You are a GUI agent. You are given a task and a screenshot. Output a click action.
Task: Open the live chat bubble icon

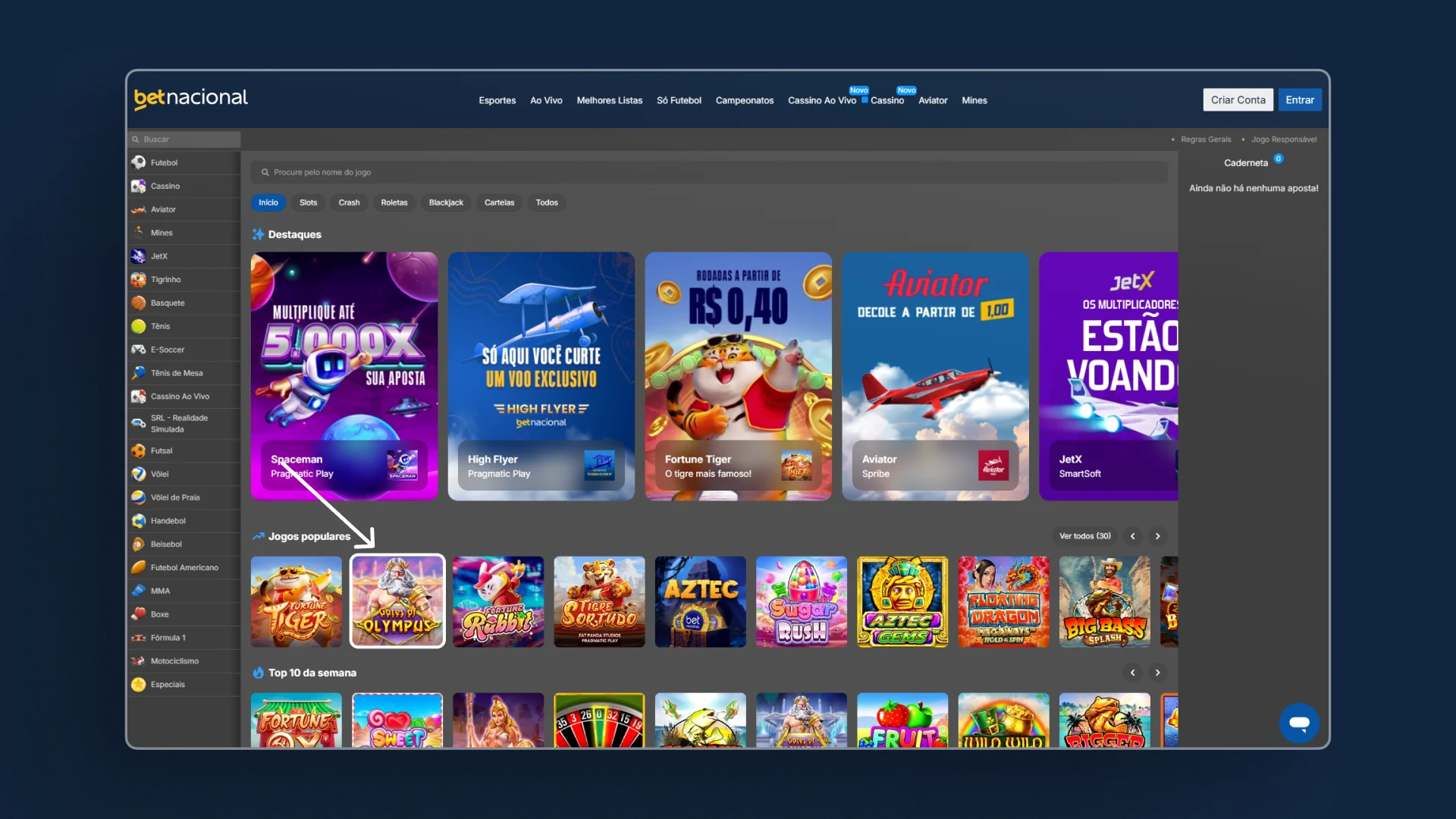1299,723
